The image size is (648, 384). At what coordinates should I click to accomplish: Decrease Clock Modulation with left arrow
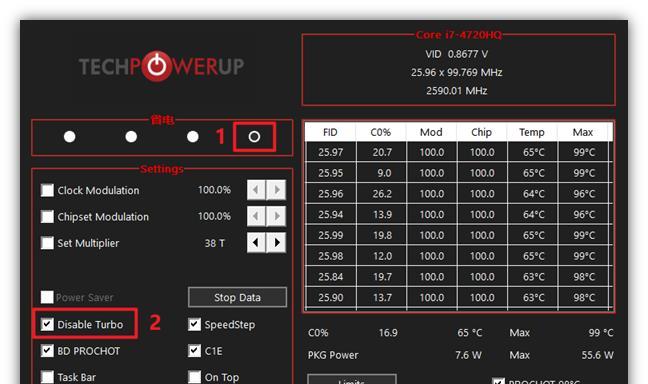coord(256,190)
